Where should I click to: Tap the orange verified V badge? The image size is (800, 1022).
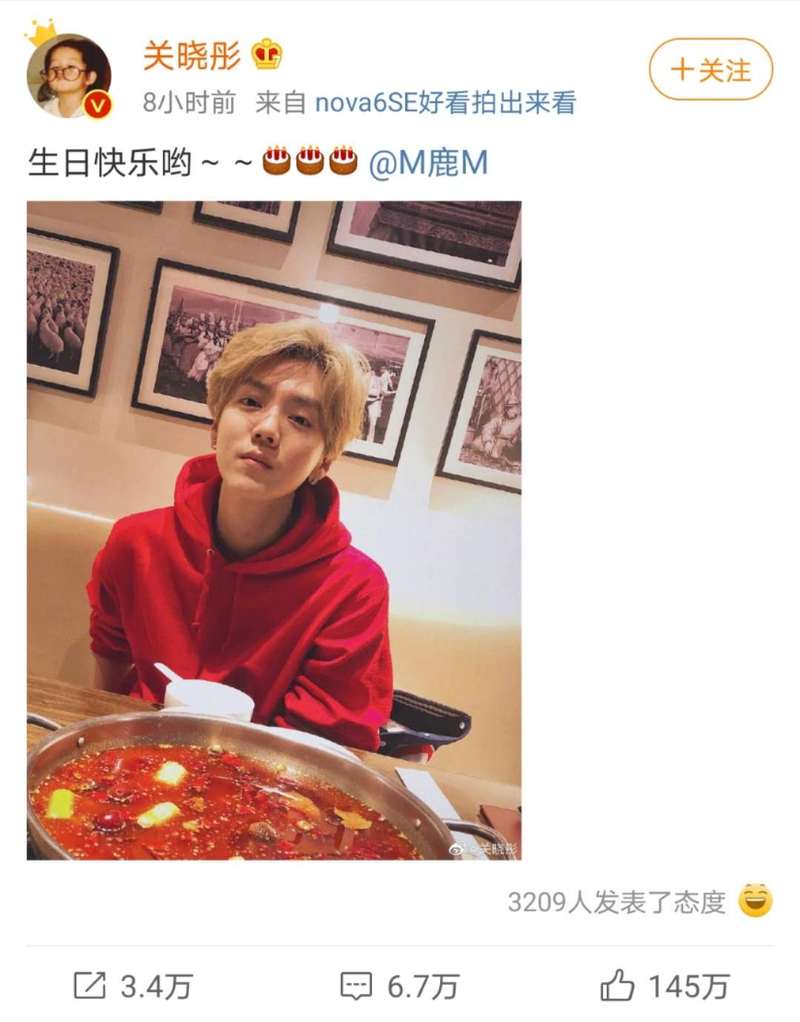[x=99, y=105]
